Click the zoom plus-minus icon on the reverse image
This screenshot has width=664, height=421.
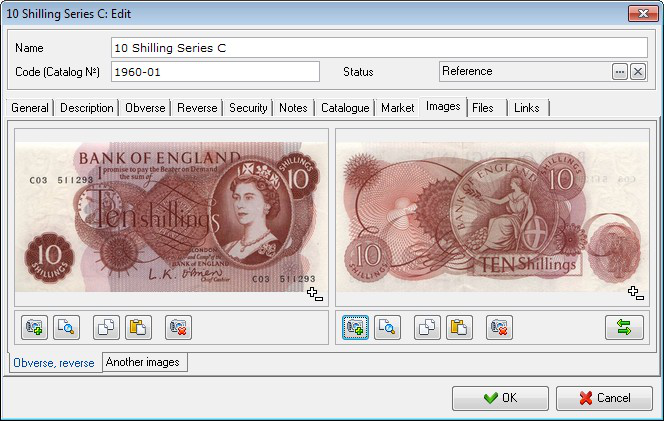pyautogui.click(x=636, y=293)
